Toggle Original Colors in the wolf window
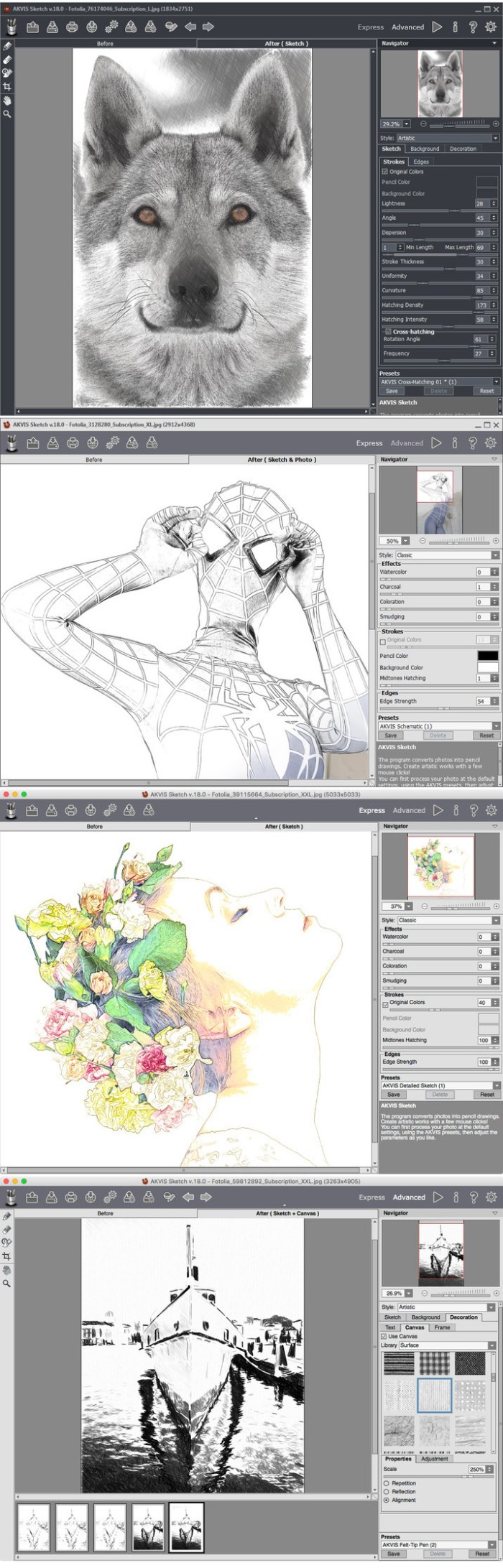Image resolution: width=503 pixels, height=1568 pixels. point(385,172)
